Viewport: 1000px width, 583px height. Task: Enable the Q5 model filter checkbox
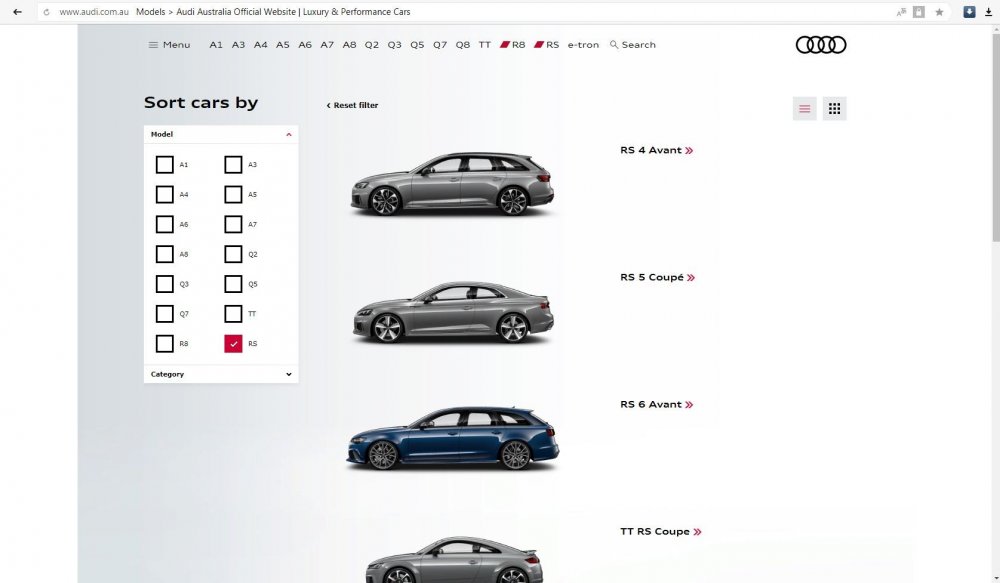pyautogui.click(x=233, y=284)
